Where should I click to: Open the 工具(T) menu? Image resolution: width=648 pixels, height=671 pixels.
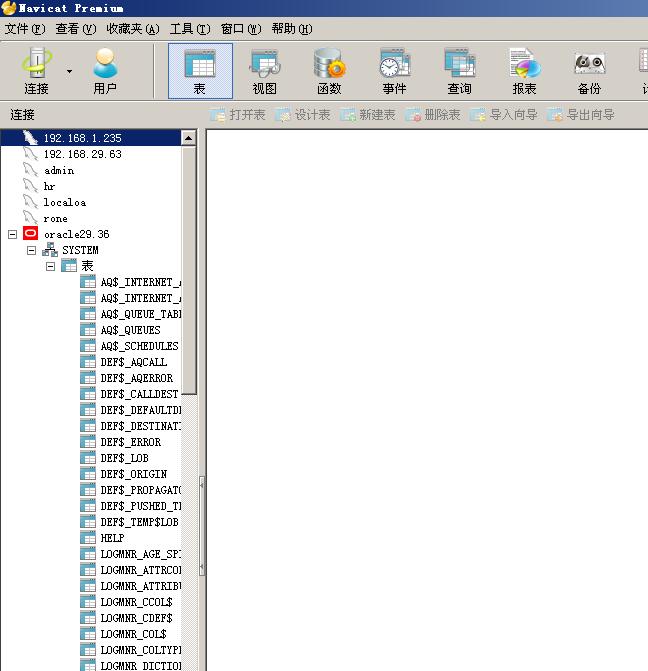tap(190, 29)
